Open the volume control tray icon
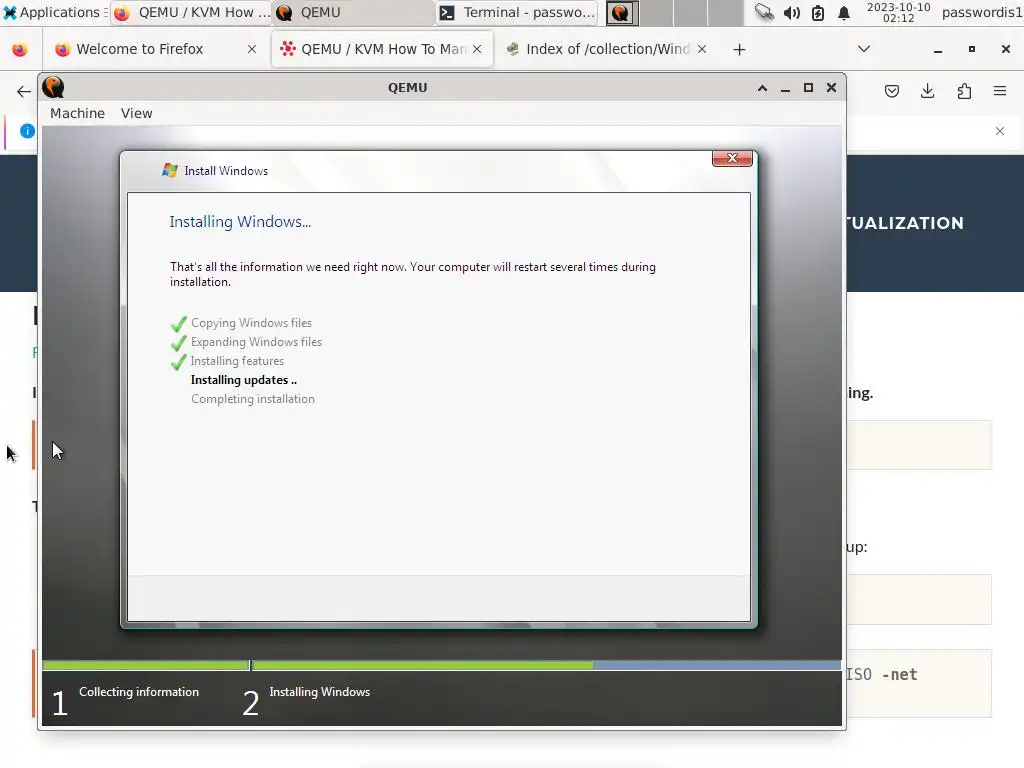This screenshot has height=768, width=1024. [792, 12]
